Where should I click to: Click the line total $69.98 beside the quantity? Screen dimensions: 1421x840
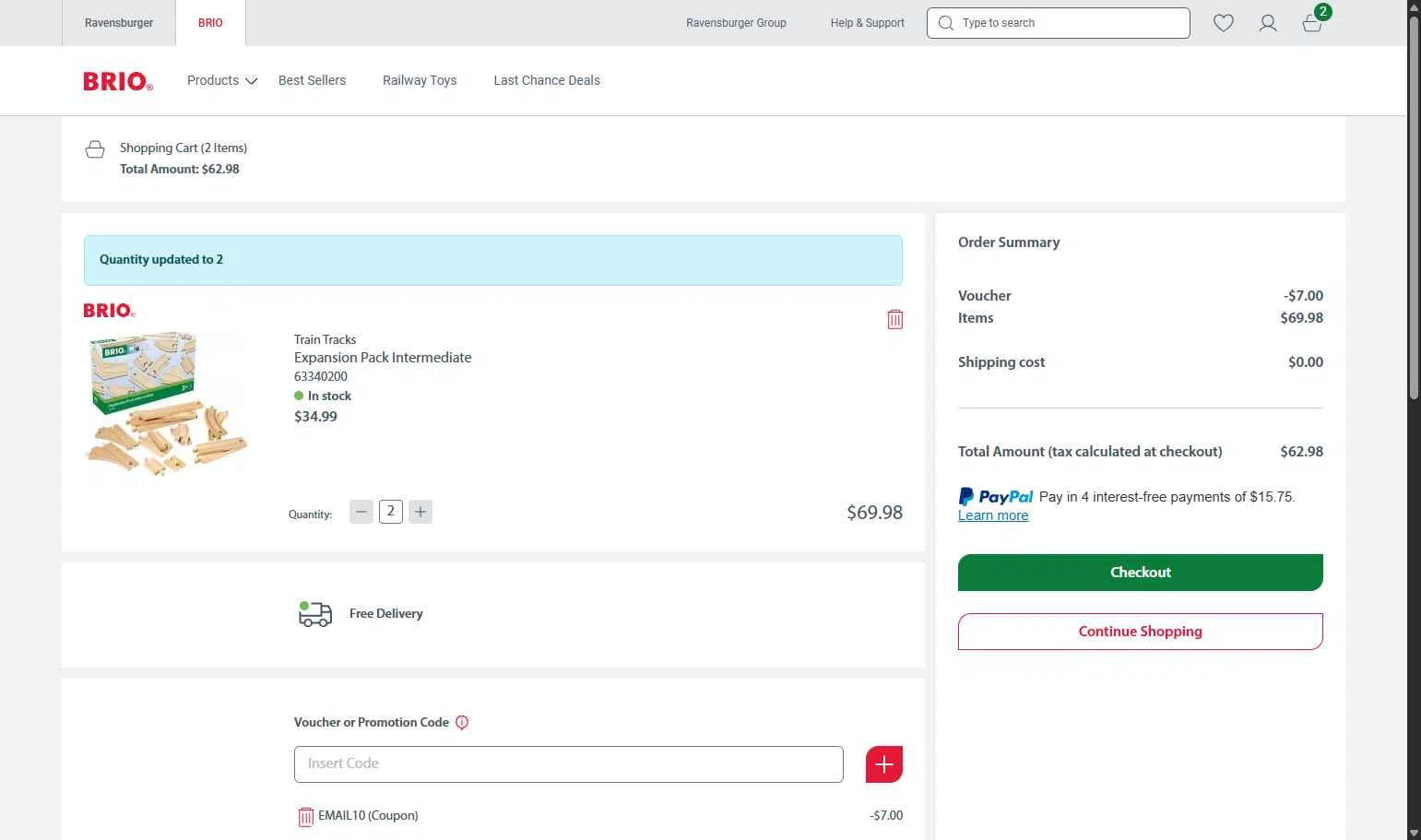tap(874, 512)
